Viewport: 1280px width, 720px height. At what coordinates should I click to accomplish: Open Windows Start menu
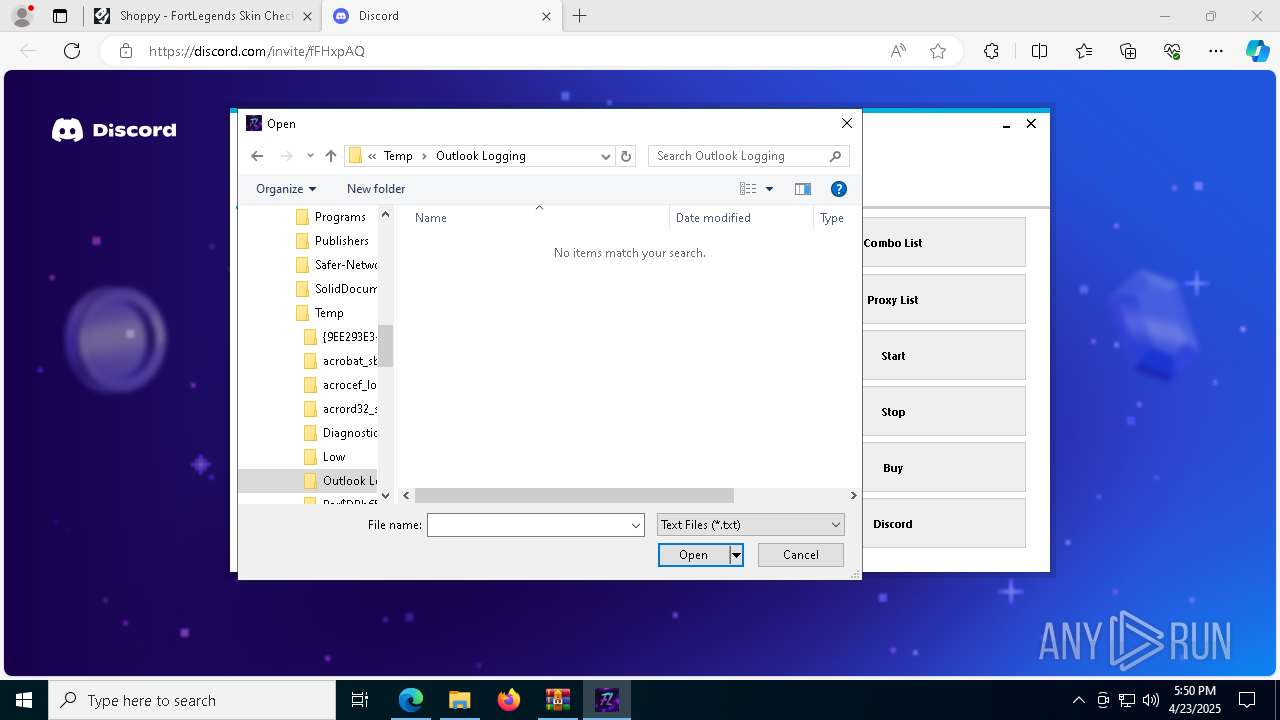click(x=24, y=700)
